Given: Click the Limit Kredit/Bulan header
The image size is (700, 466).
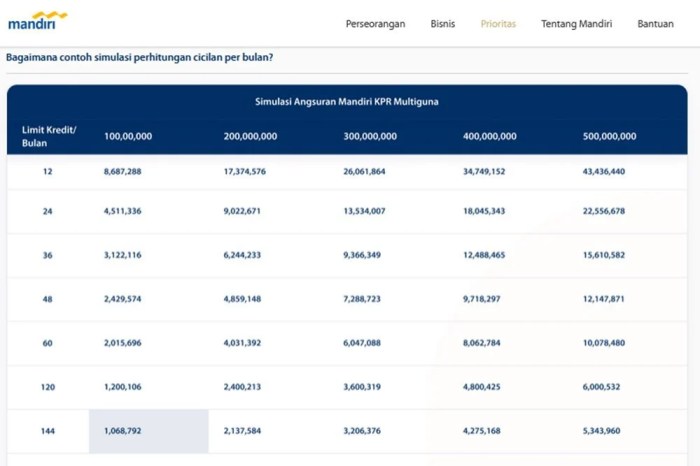Looking at the screenshot, I should (x=49, y=136).
